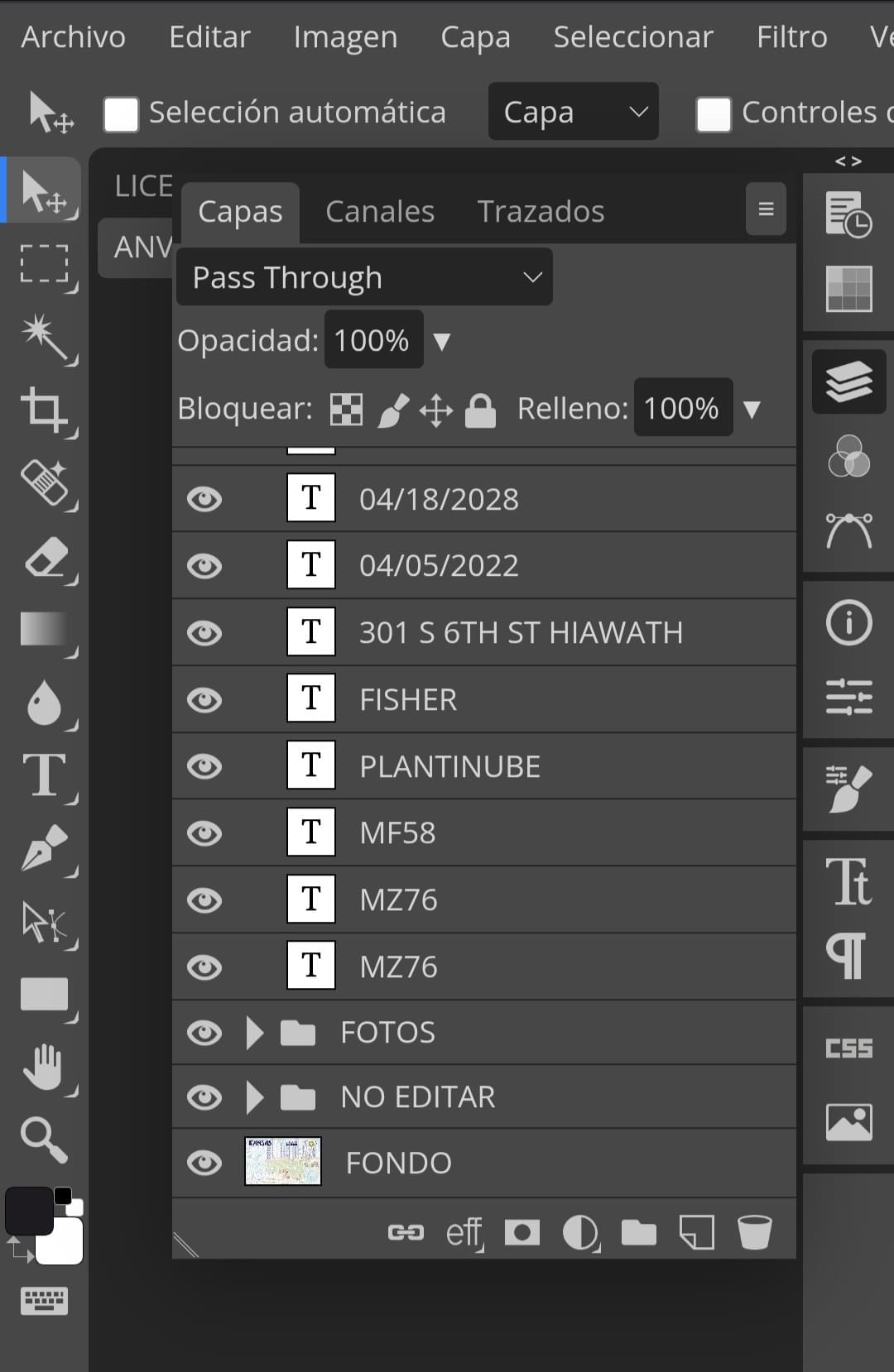Image resolution: width=894 pixels, height=1372 pixels.
Task: Enable the Selección automática checkbox
Action: (121, 114)
